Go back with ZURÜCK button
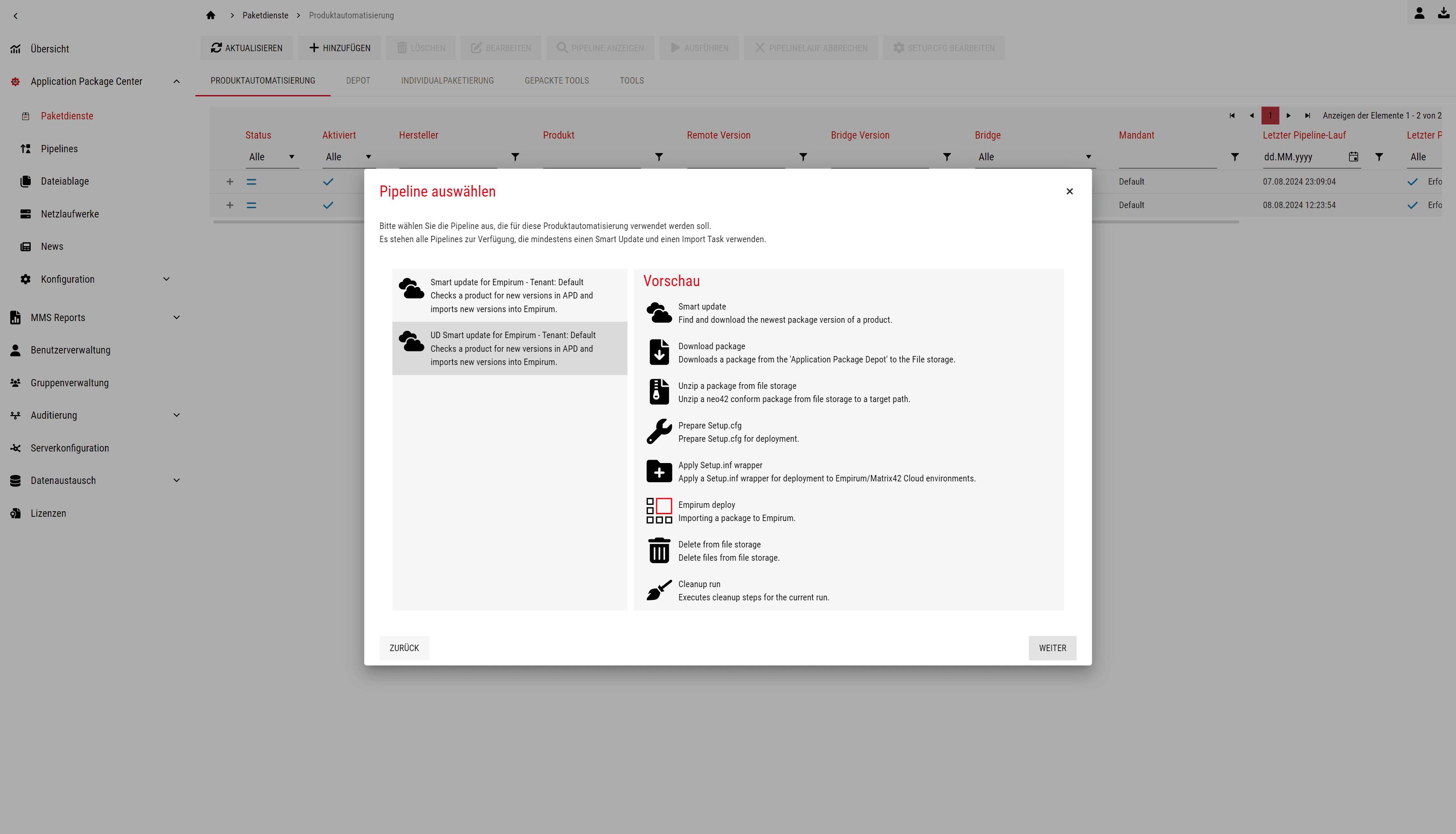1456x834 pixels. point(404,648)
